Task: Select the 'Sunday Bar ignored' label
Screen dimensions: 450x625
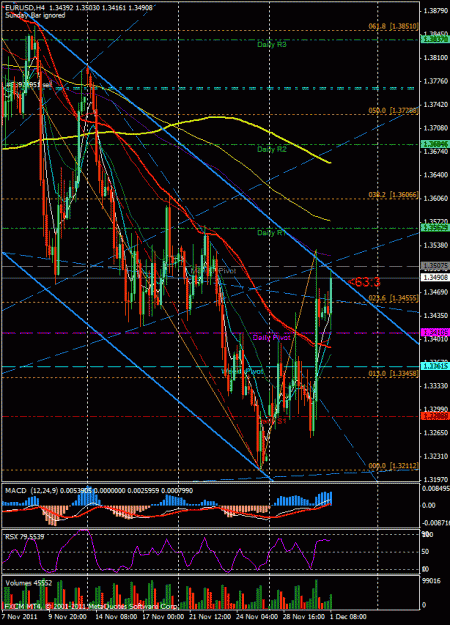Action: (35, 15)
